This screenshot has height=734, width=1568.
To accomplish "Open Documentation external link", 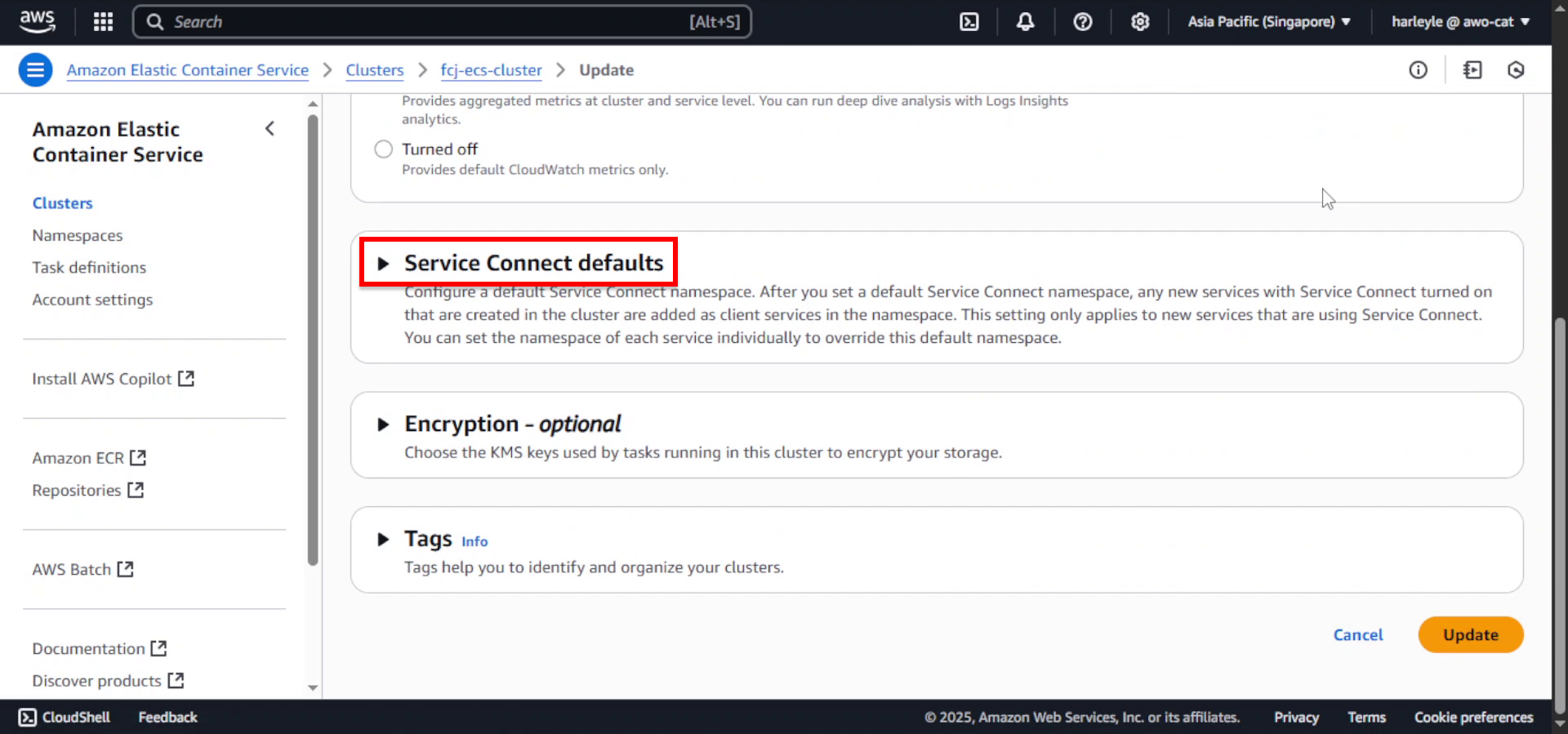I will [x=100, y=648].
